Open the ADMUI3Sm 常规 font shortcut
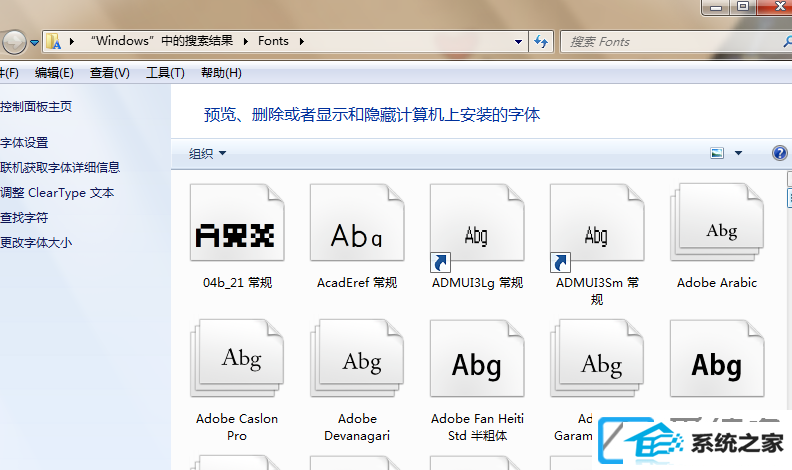 point(597,227)
